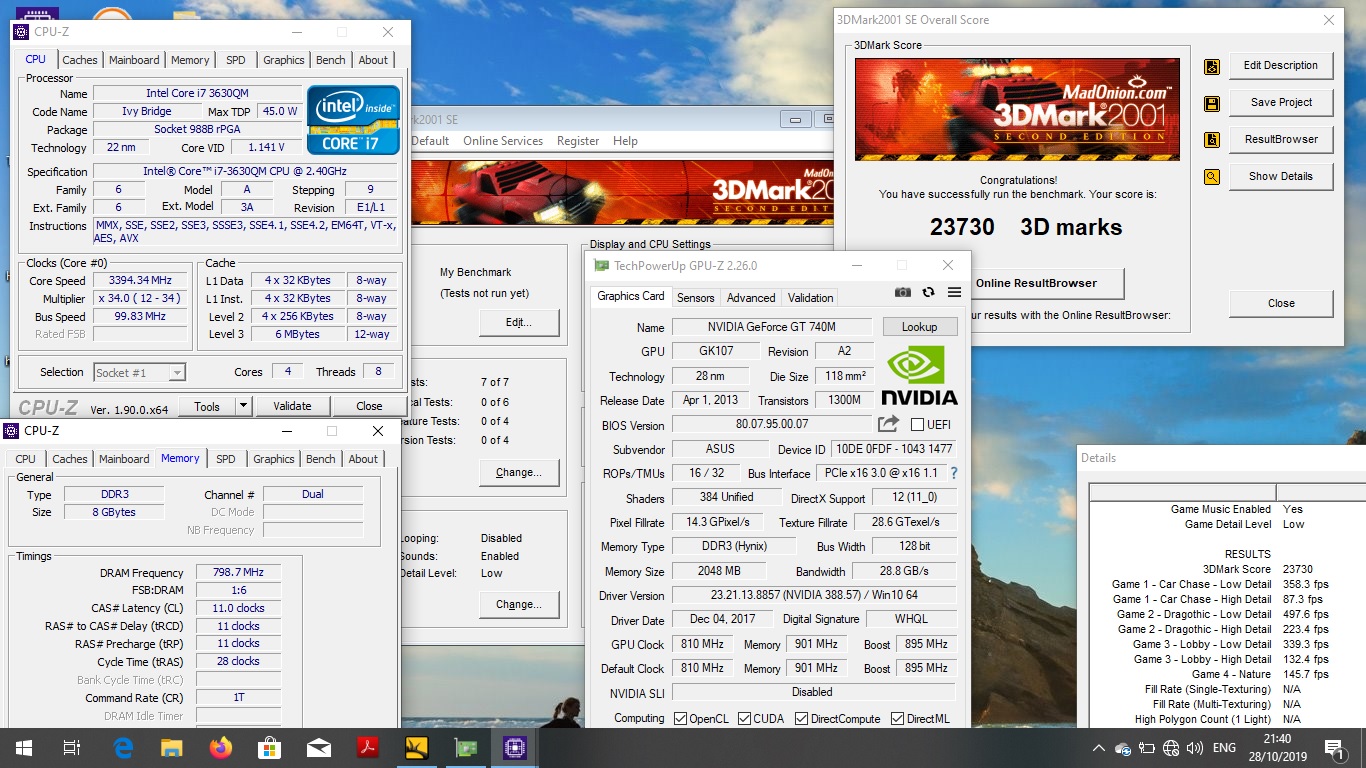This screenshot has height=768, width=1366.
Task: Open the Mainboard tab in upper CPU-Z
Action: coord(134,60)
